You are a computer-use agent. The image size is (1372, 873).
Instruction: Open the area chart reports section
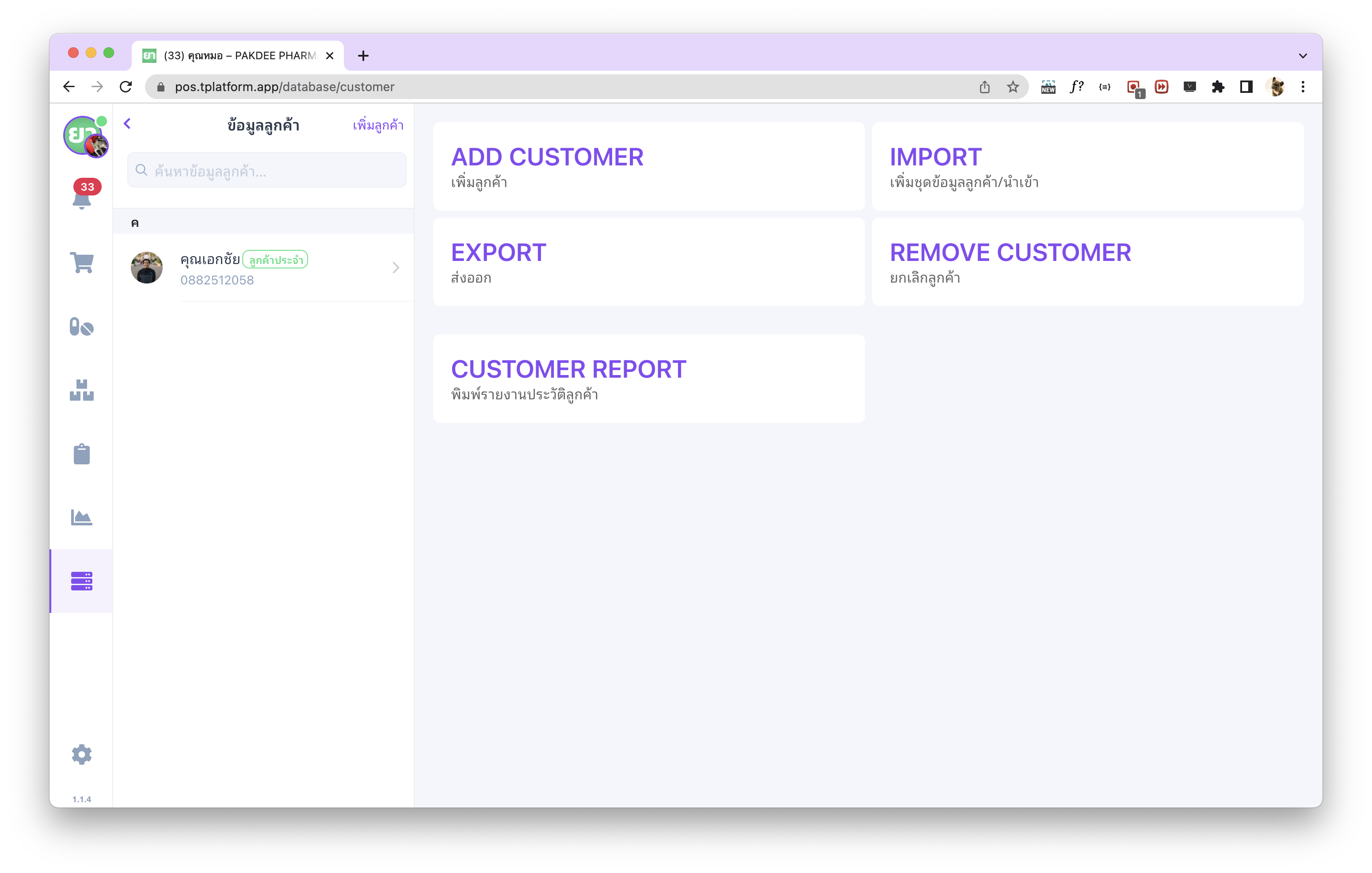coord(82,517)
